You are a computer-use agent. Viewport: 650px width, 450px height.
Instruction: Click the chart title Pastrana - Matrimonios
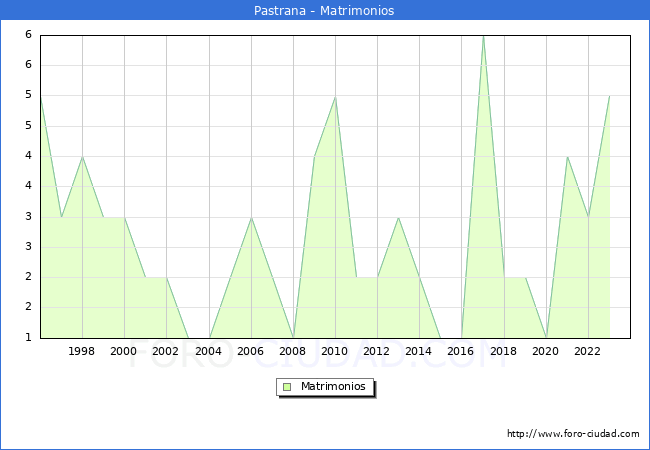[x=325, y=11]
